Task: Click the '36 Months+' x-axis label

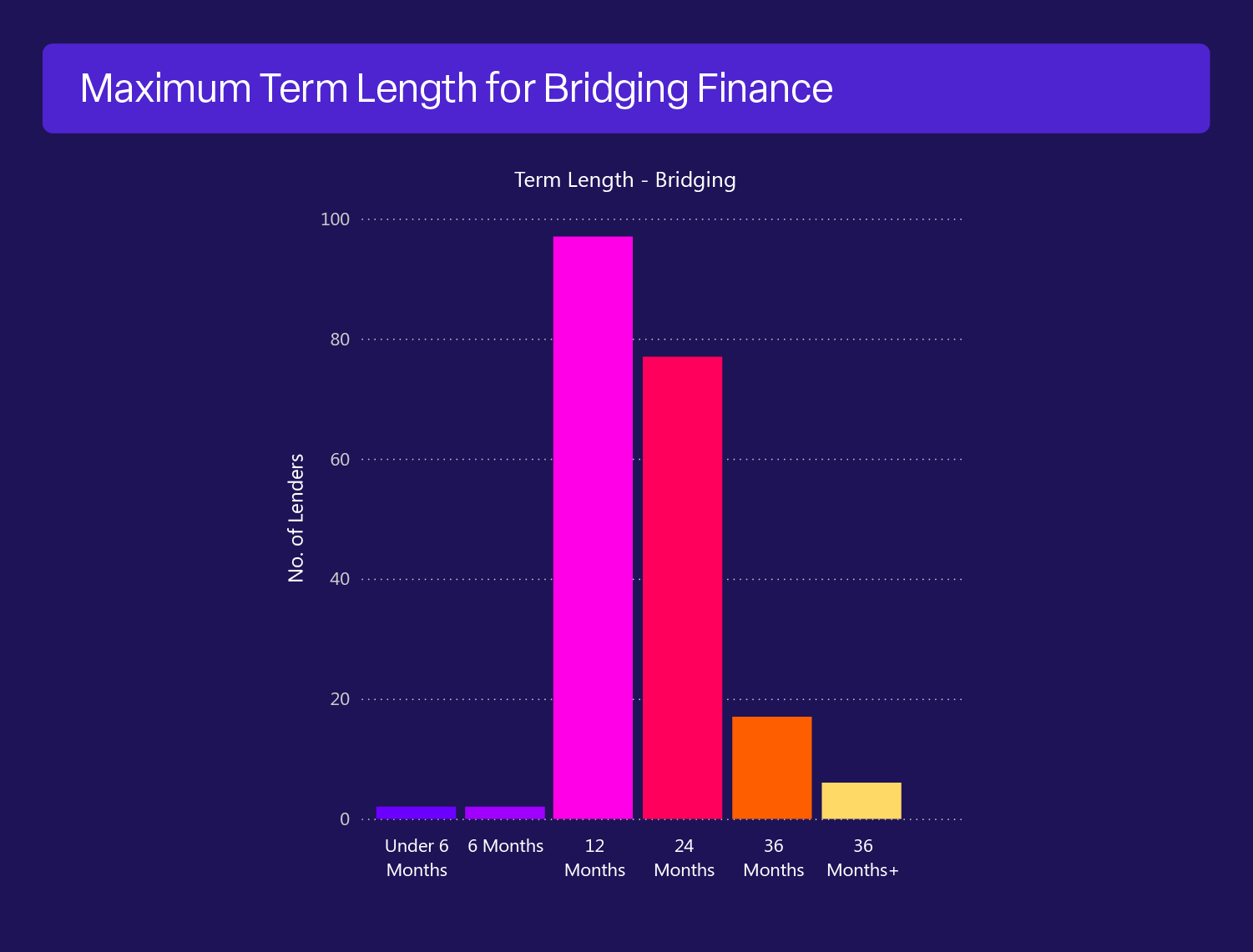Action: 863,858
